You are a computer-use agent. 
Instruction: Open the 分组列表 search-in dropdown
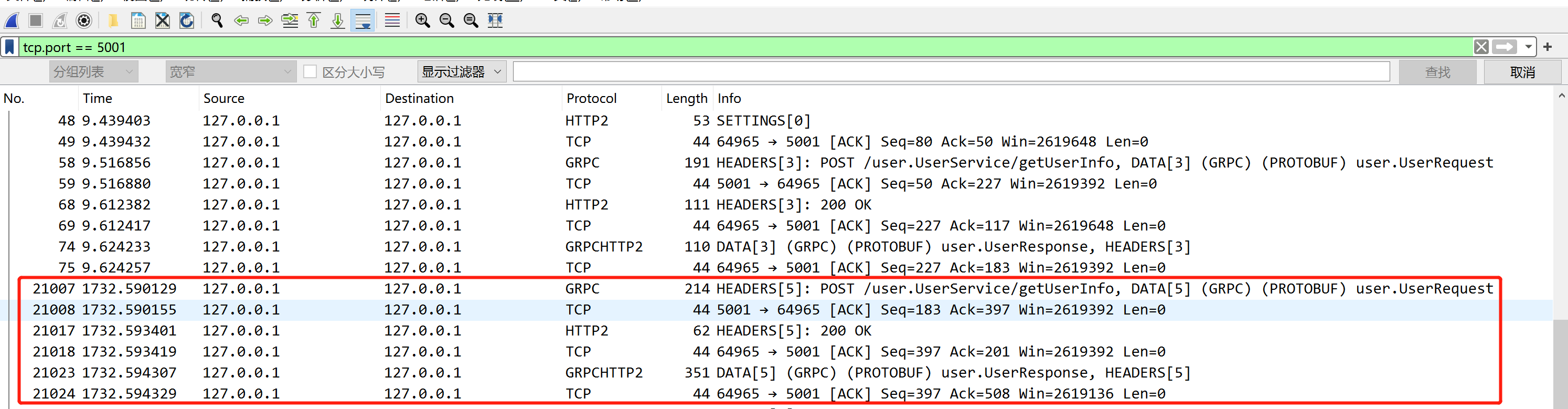pyautogui.click(x=94, y=72)
